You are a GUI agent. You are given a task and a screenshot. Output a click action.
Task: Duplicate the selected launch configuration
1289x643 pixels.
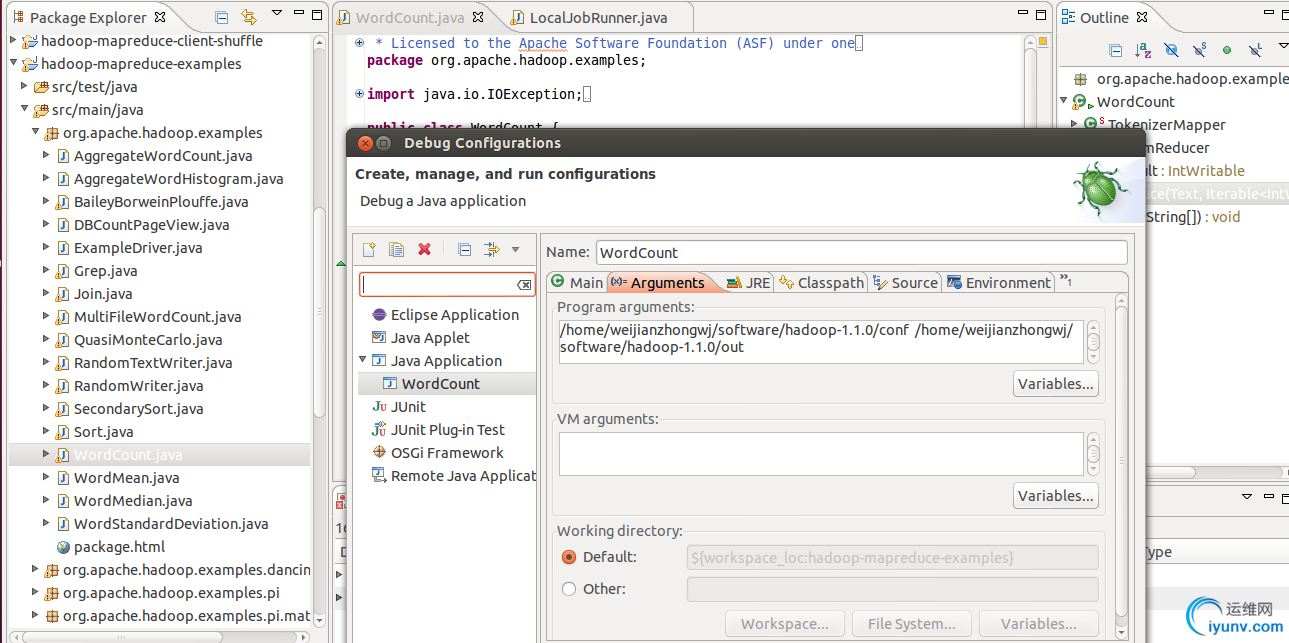click(x=396, y=250)
